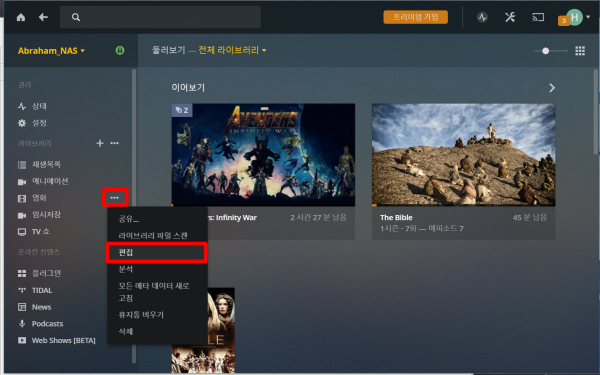Click the 둘러보기 heading text
Screen dimensions: 600x375
click(169, 50)
